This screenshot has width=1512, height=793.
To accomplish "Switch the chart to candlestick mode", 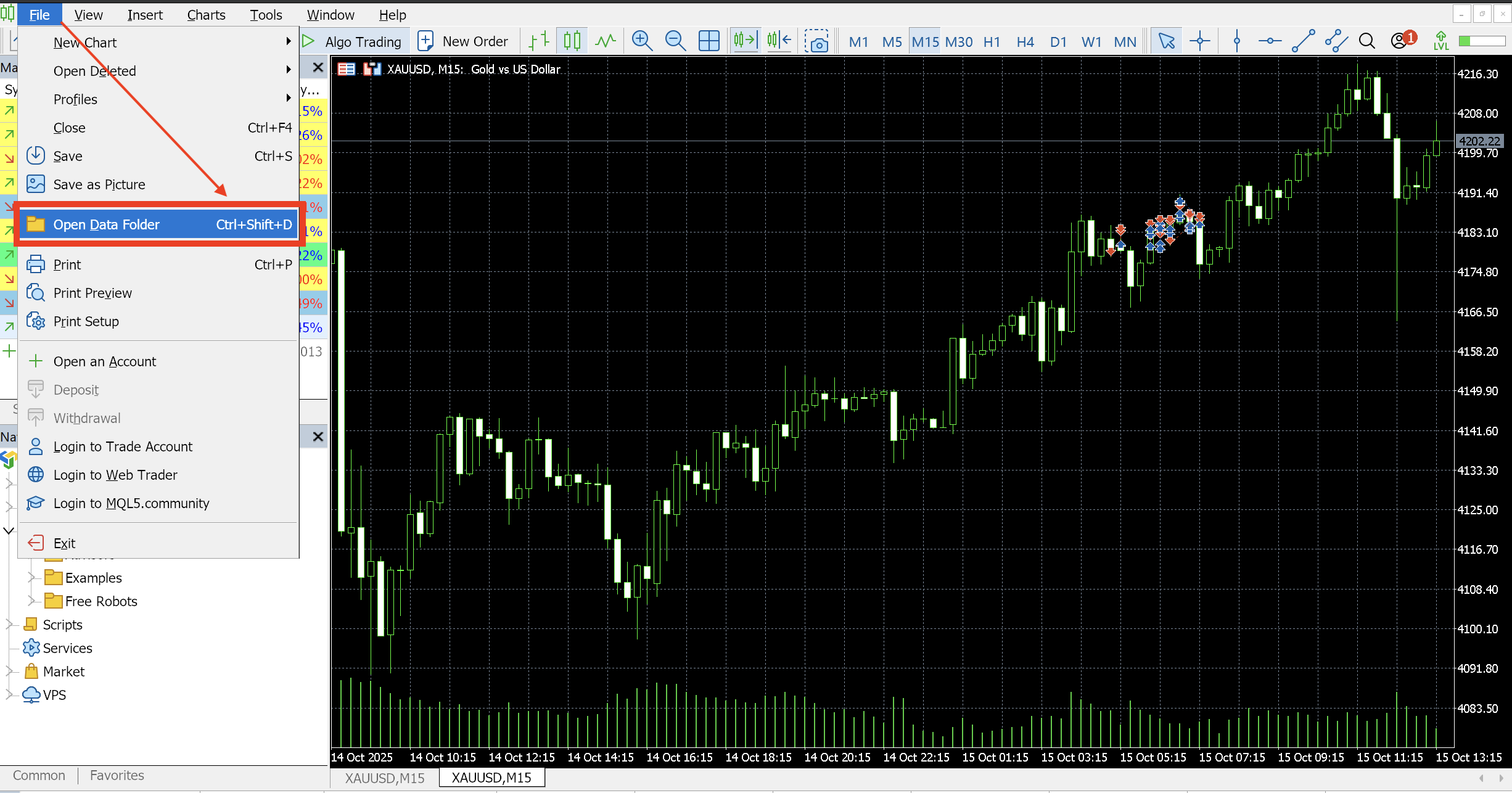I will (572, 41).
